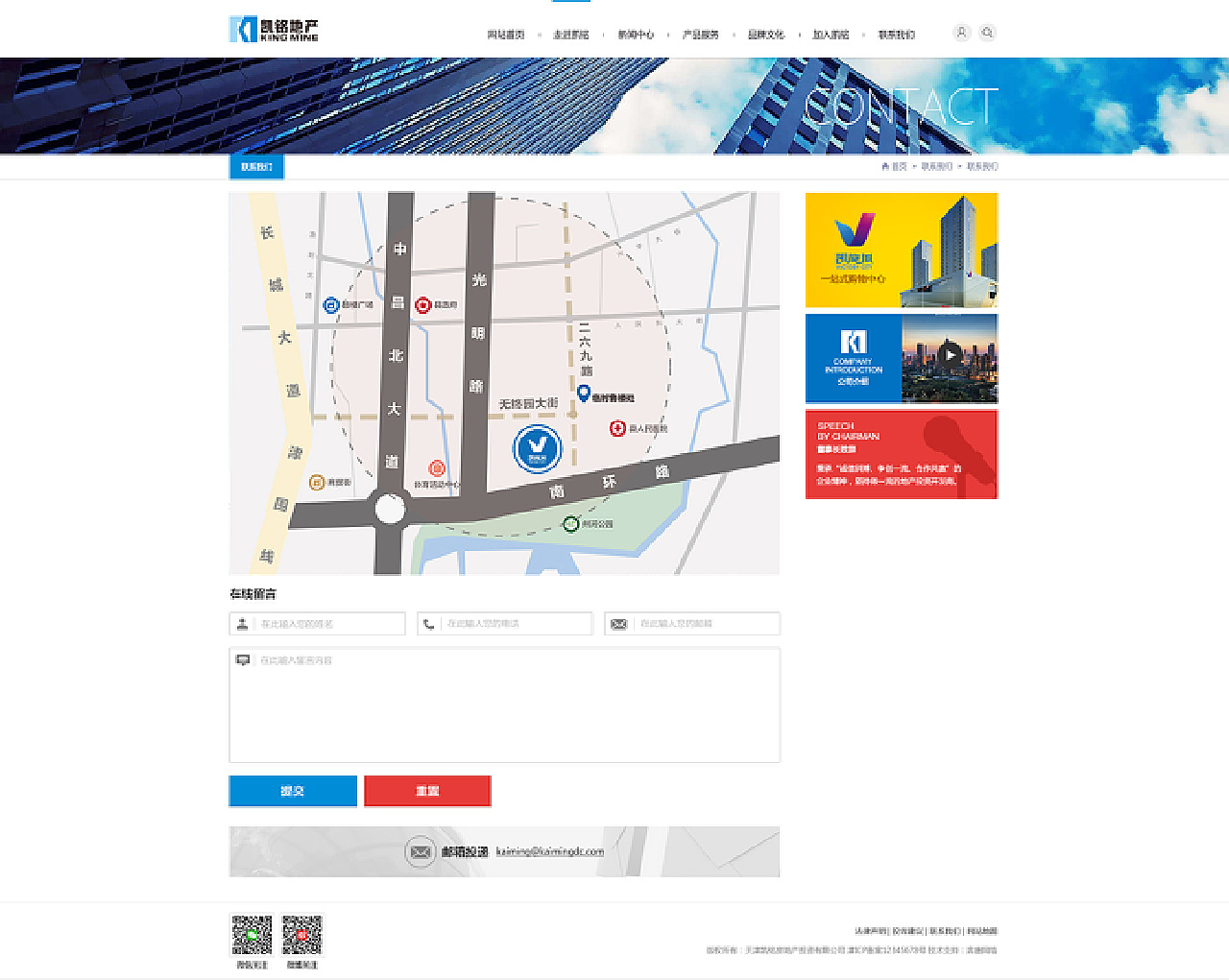Click the red circle marker right of 中昌北大道
This screenshot has width=1229, height=980.
(422, 305)
